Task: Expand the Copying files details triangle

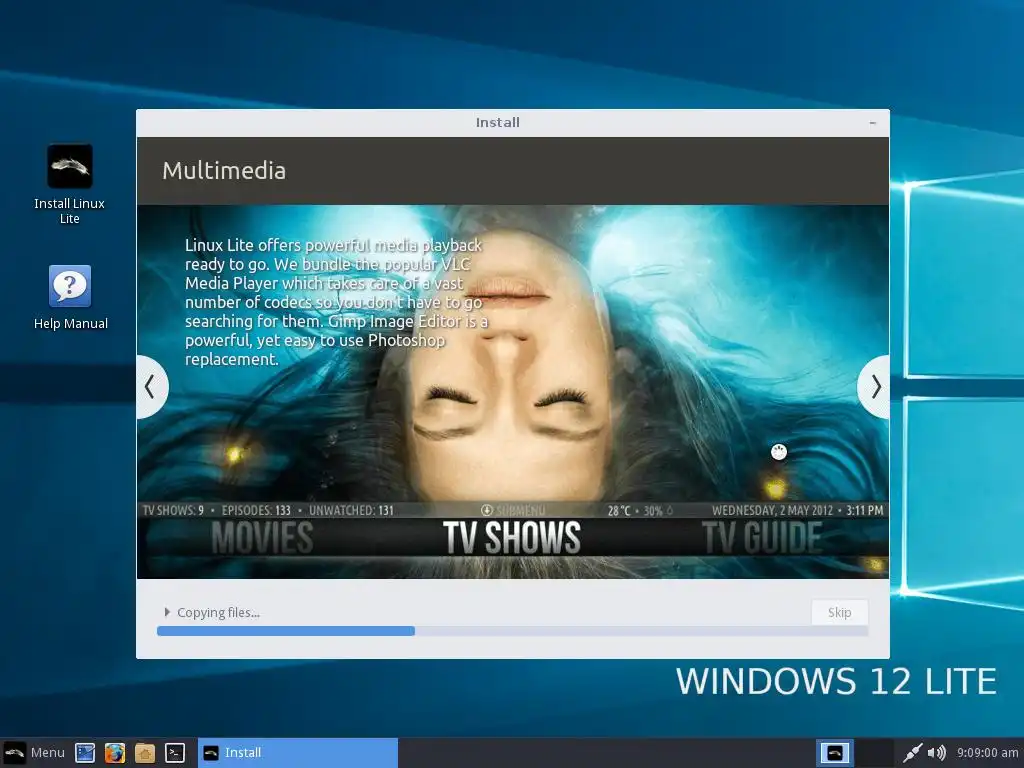Action: (167, 612)
